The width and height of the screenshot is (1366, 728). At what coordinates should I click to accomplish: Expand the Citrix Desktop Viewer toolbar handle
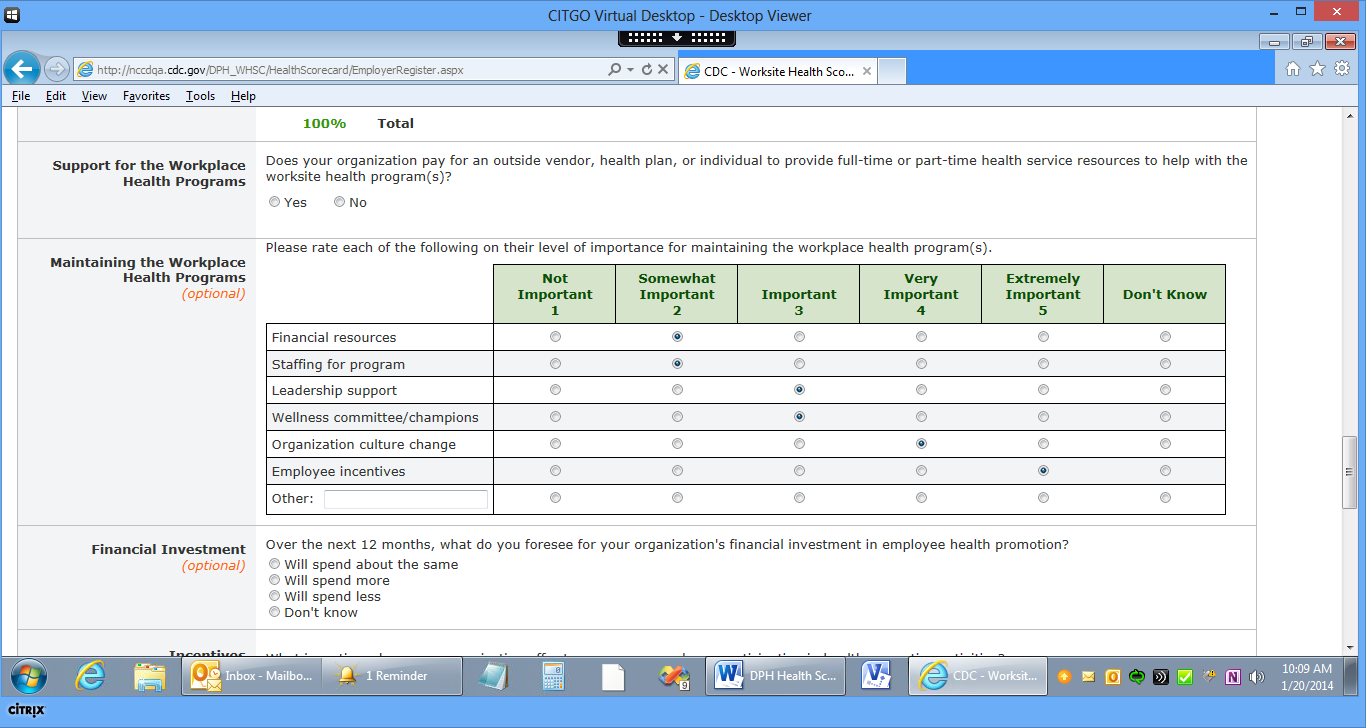[677, 37]
